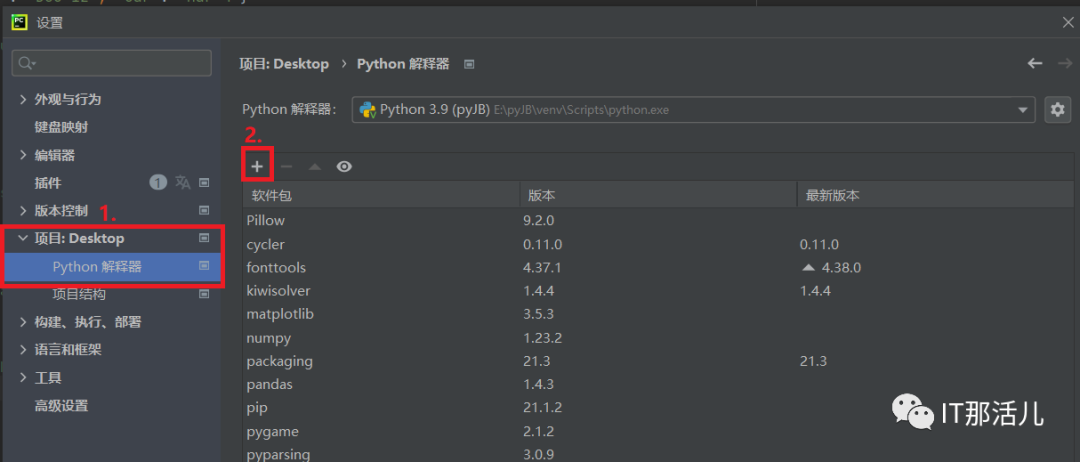1080x462 pixels.
Task: Collapse the 项目: Desktop tree node
Action: click(24, 239)
